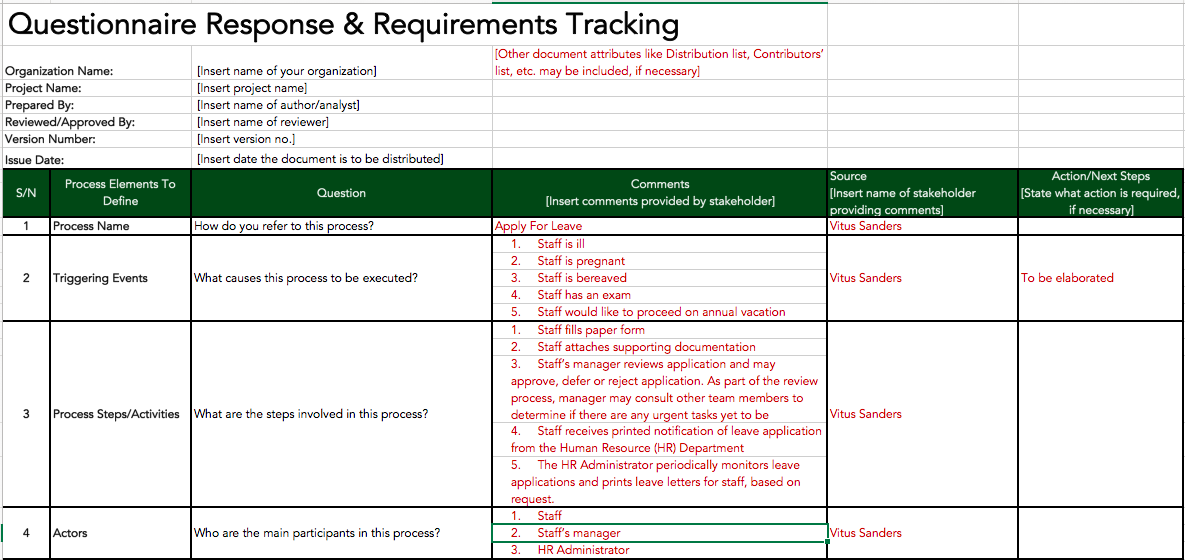This screenshot has width=1185, height=560.
Task: Click the 'Process Name' cell
Action: tap(121, 226)
